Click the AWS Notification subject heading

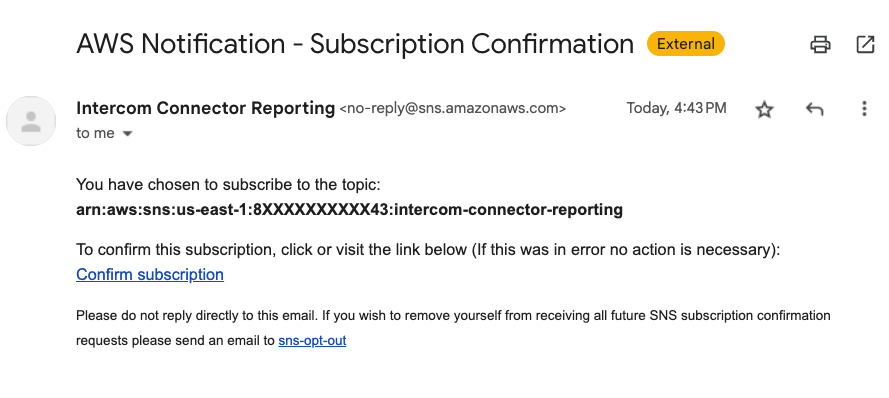[x=355, y=44]
